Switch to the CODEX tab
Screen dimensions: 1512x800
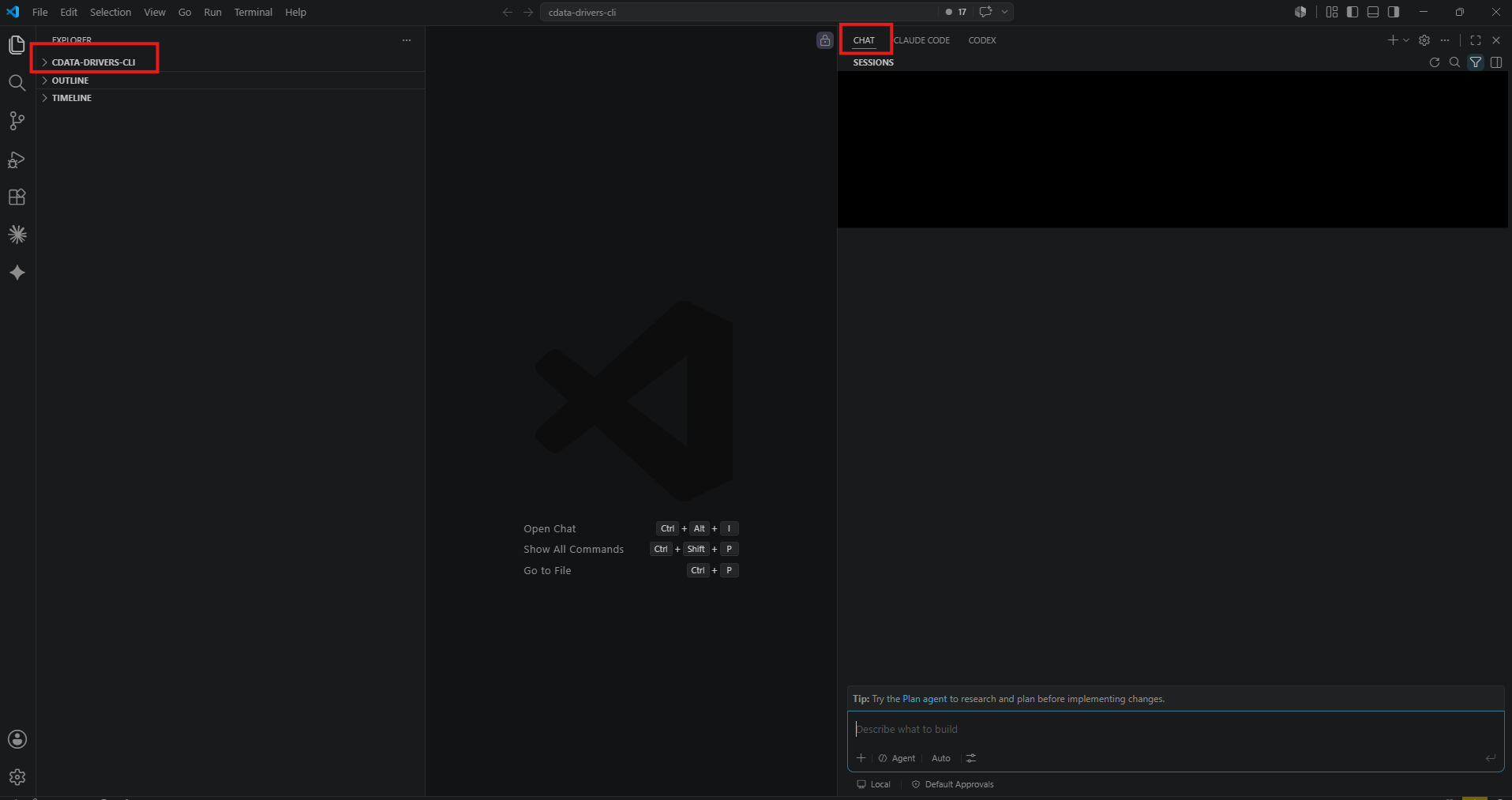tap(982, 40)
